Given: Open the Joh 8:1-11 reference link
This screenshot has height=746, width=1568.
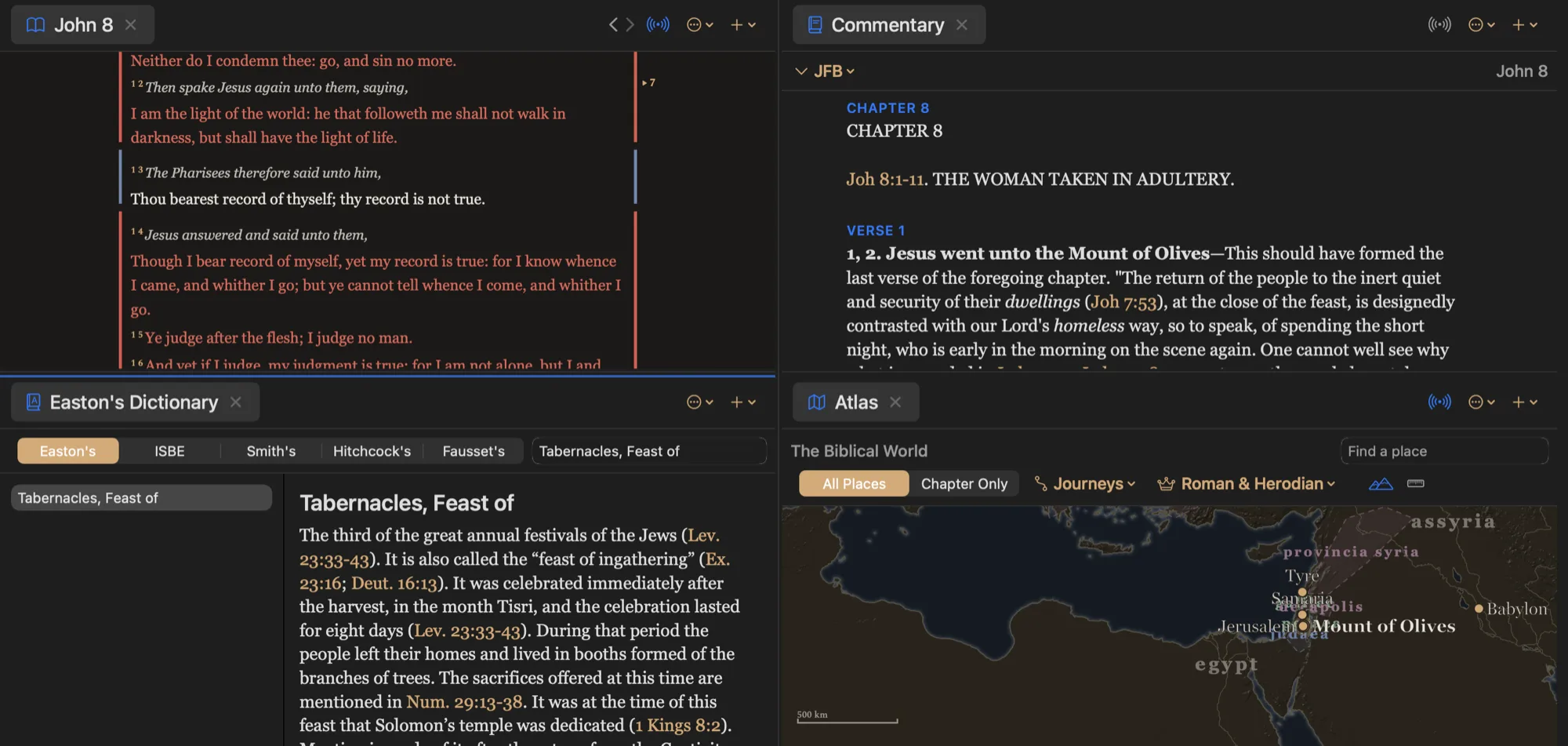Looking at the screenshot, I should tap(884, 180).
